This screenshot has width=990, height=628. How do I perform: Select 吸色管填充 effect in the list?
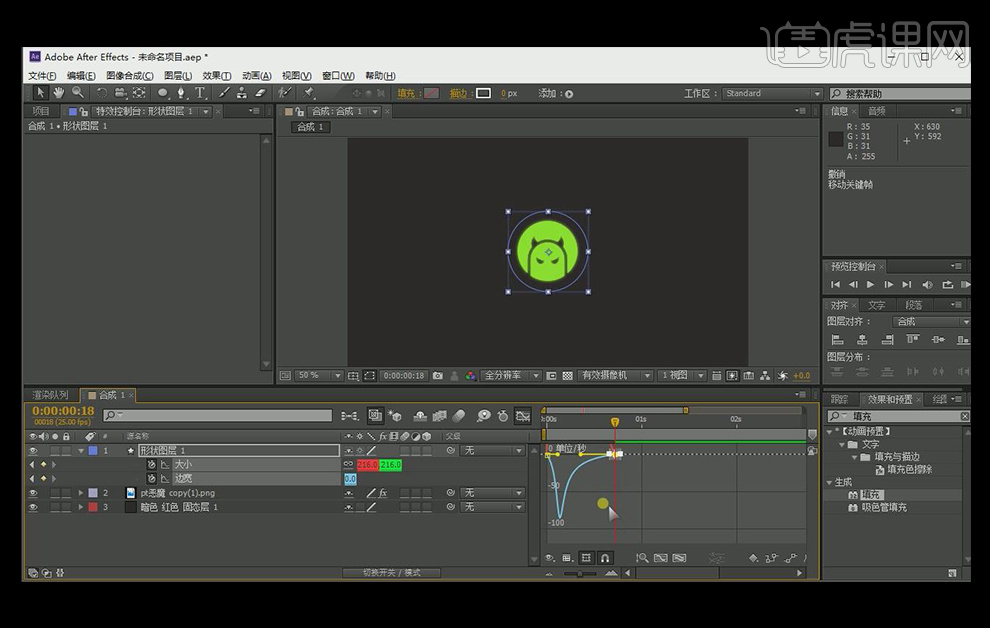coord(884,508)
